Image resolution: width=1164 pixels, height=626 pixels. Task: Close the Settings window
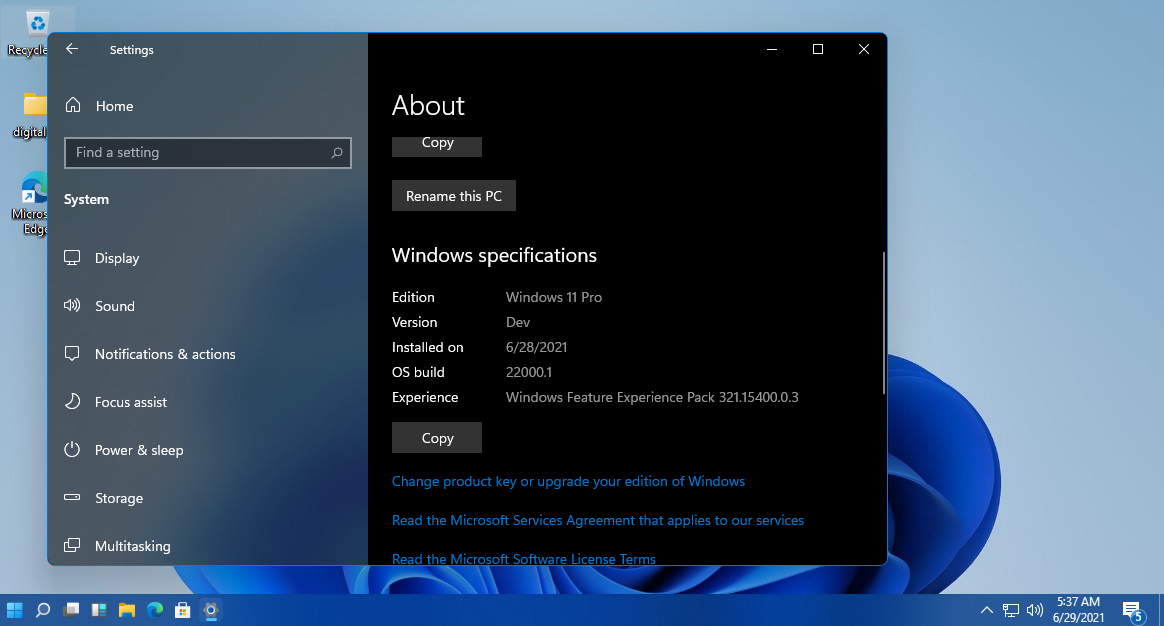coord(863,49)
